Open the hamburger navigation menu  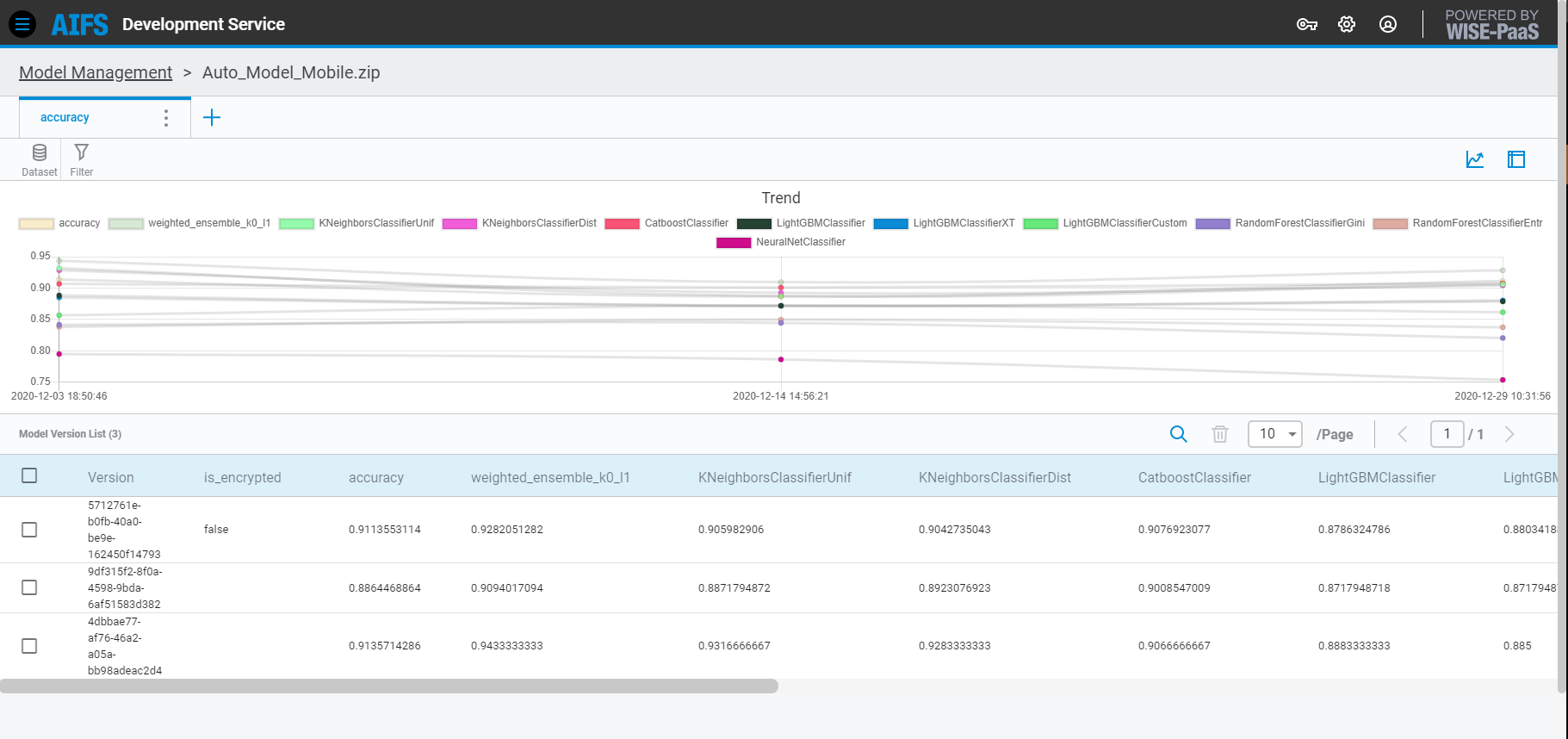[22, 24]
